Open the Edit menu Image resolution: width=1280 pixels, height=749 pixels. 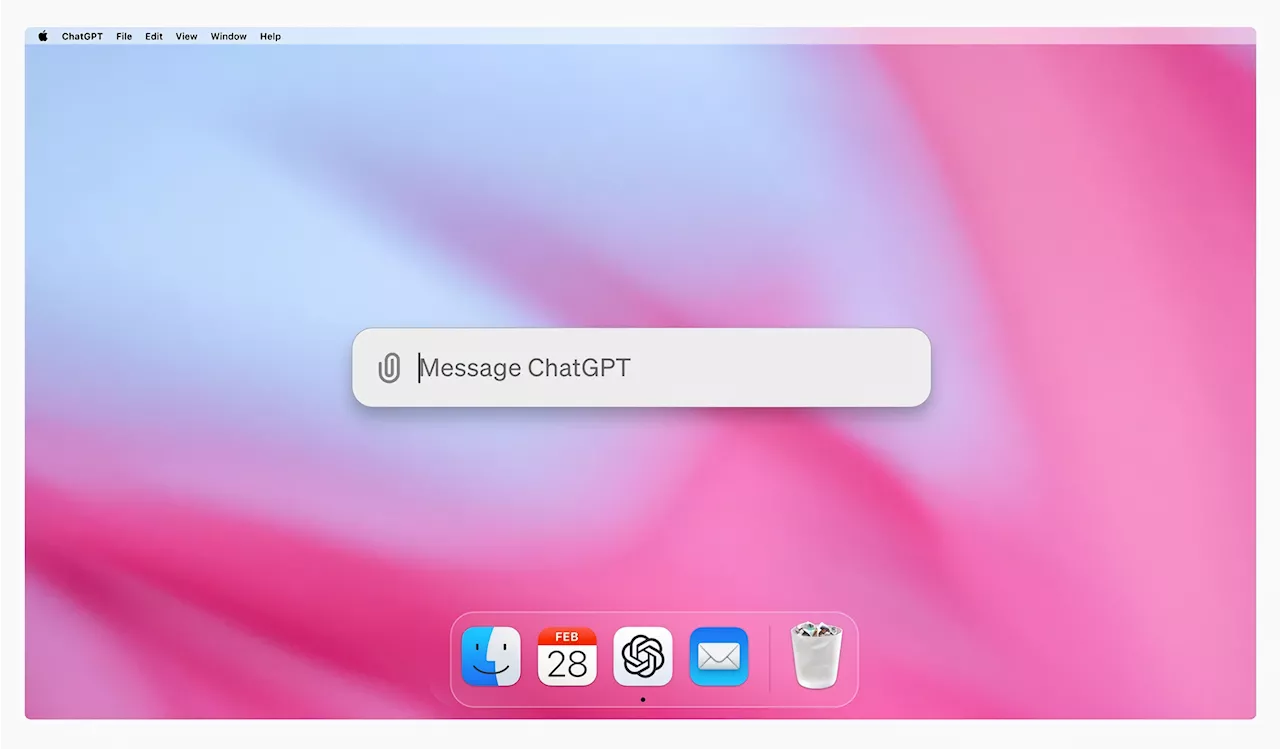tap(154, 36)
